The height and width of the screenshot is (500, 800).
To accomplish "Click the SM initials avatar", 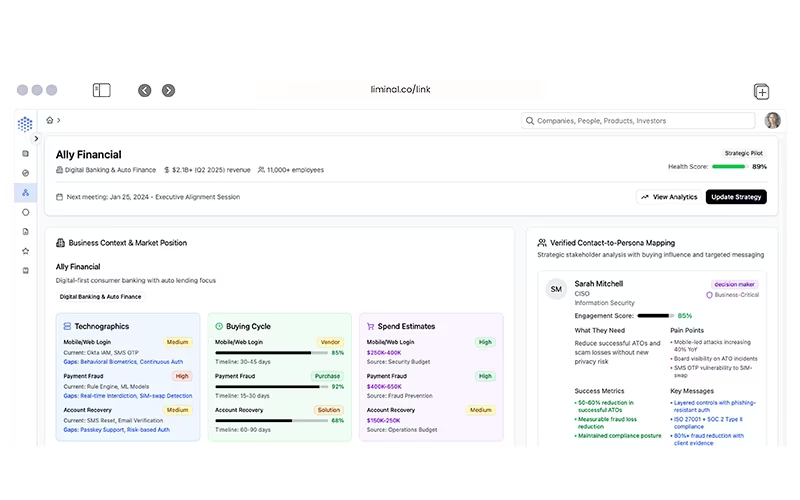I will (x=556, y=289).
